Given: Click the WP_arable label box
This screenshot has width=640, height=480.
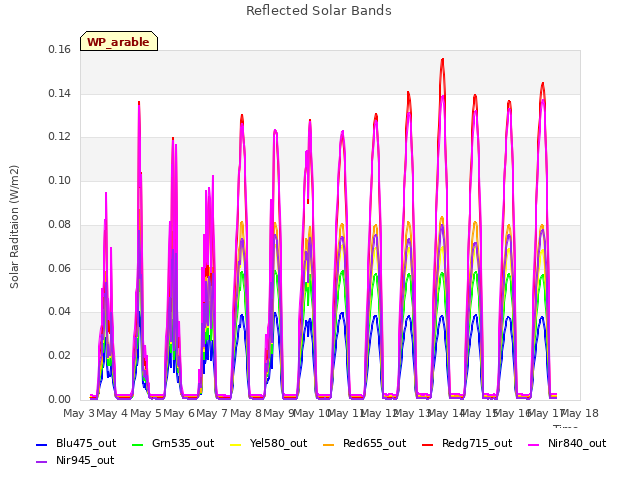Looking at the screenshot, I should [x=119, y=41].
